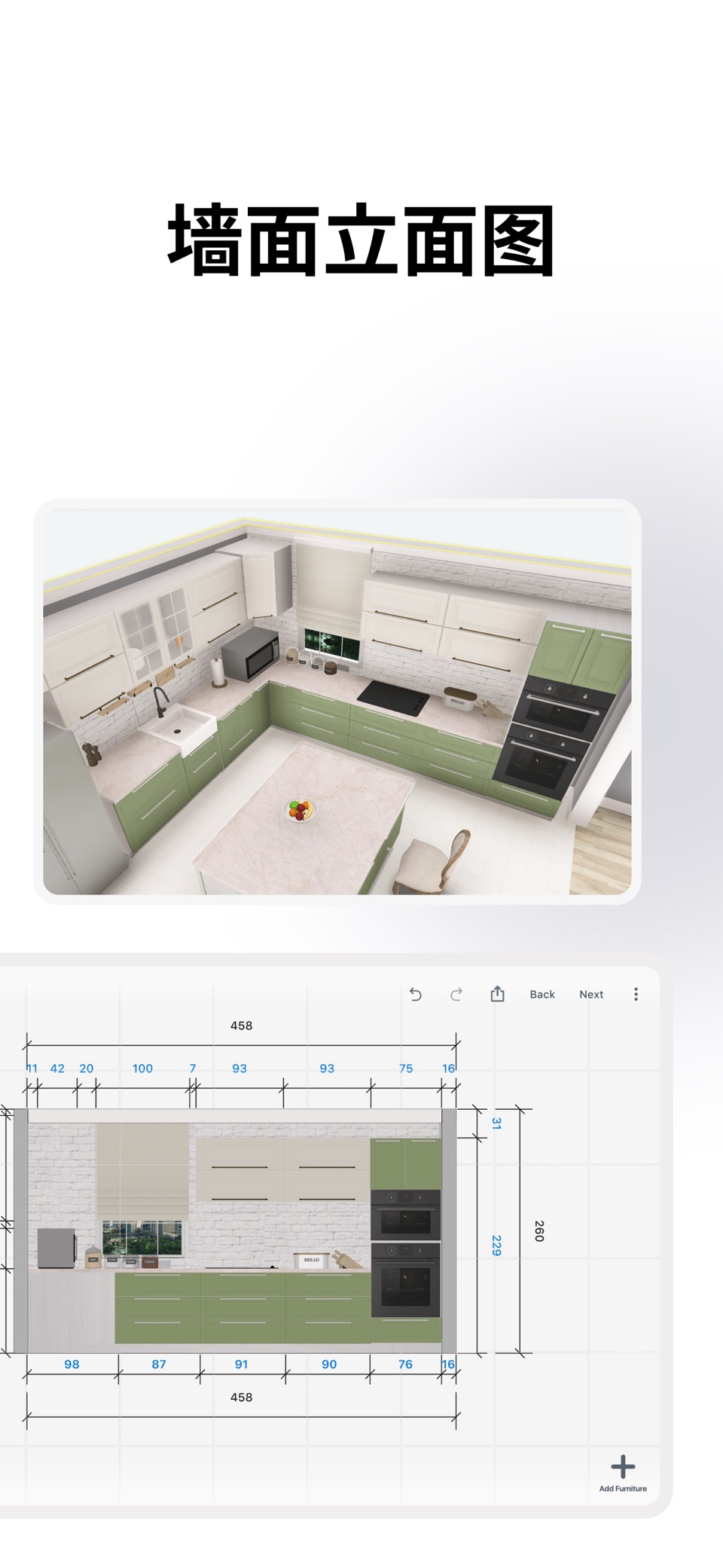This screenshot has width=723, height=1568.
Task: Select the 76 bottom dimension value
Action: pos(405,1364)
